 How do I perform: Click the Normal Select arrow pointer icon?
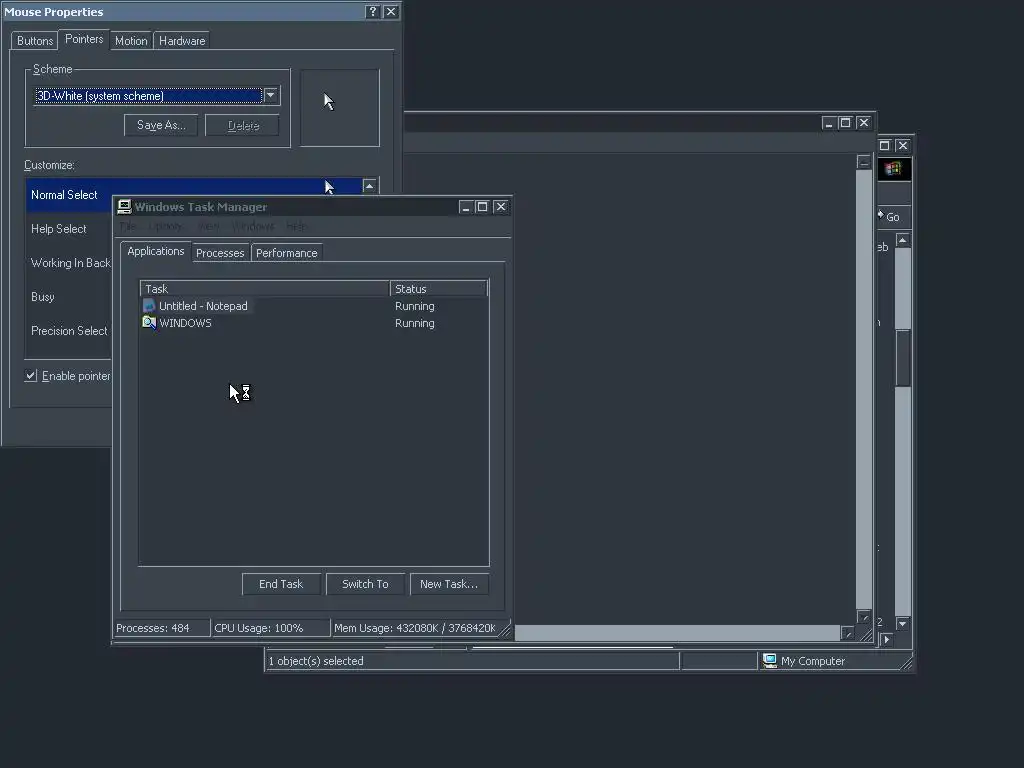(x=329, y=188)
